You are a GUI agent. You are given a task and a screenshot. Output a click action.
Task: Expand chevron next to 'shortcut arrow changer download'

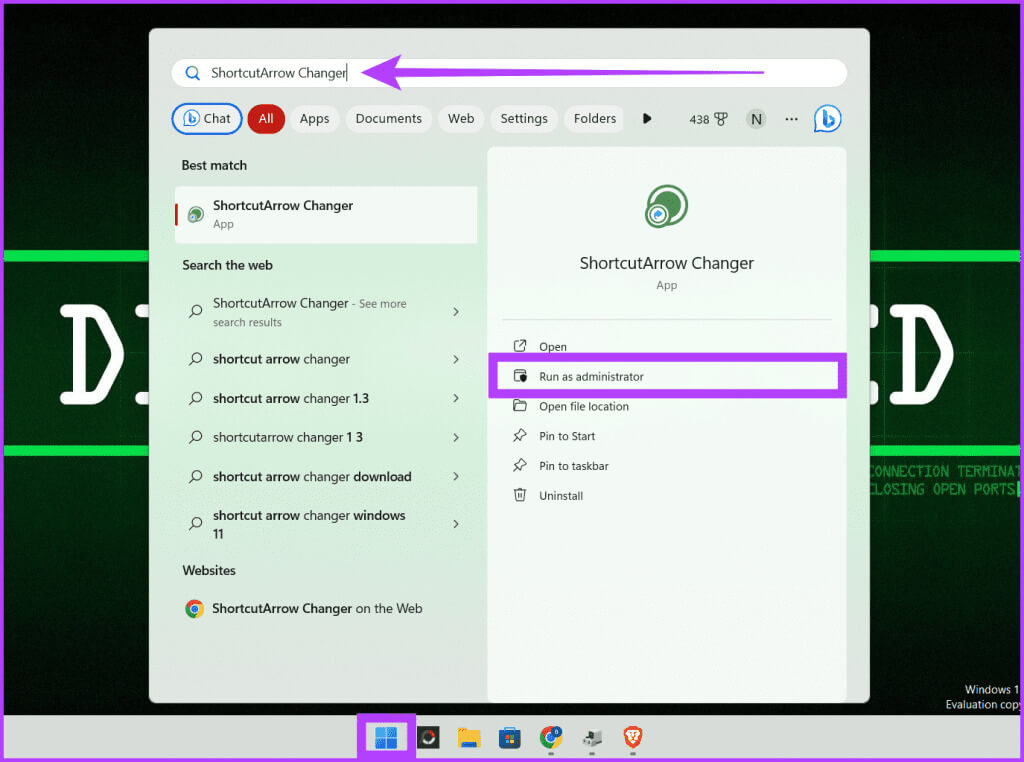tap(456, 477)
